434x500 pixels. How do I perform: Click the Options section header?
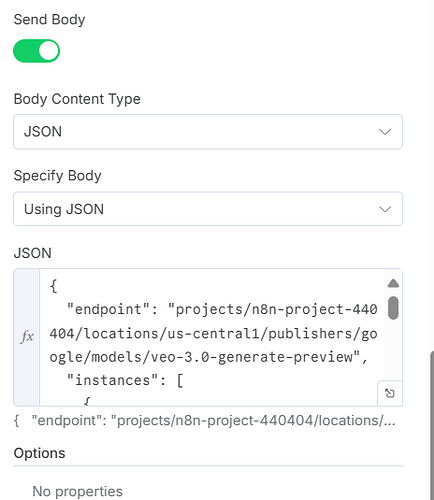(39, 453)
